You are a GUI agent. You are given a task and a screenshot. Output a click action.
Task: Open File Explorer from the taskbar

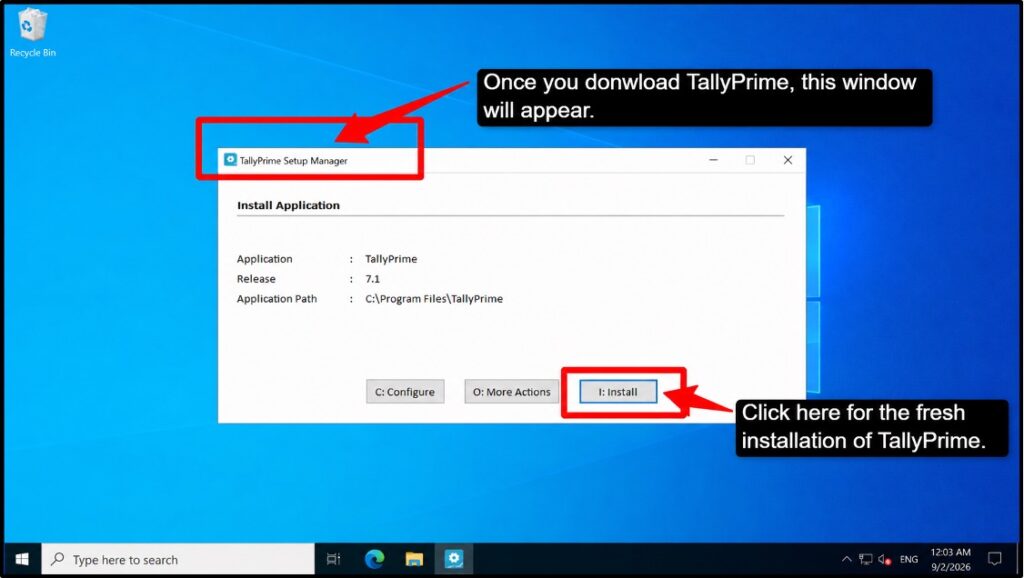pyautogui.click(x=414, y=560)
